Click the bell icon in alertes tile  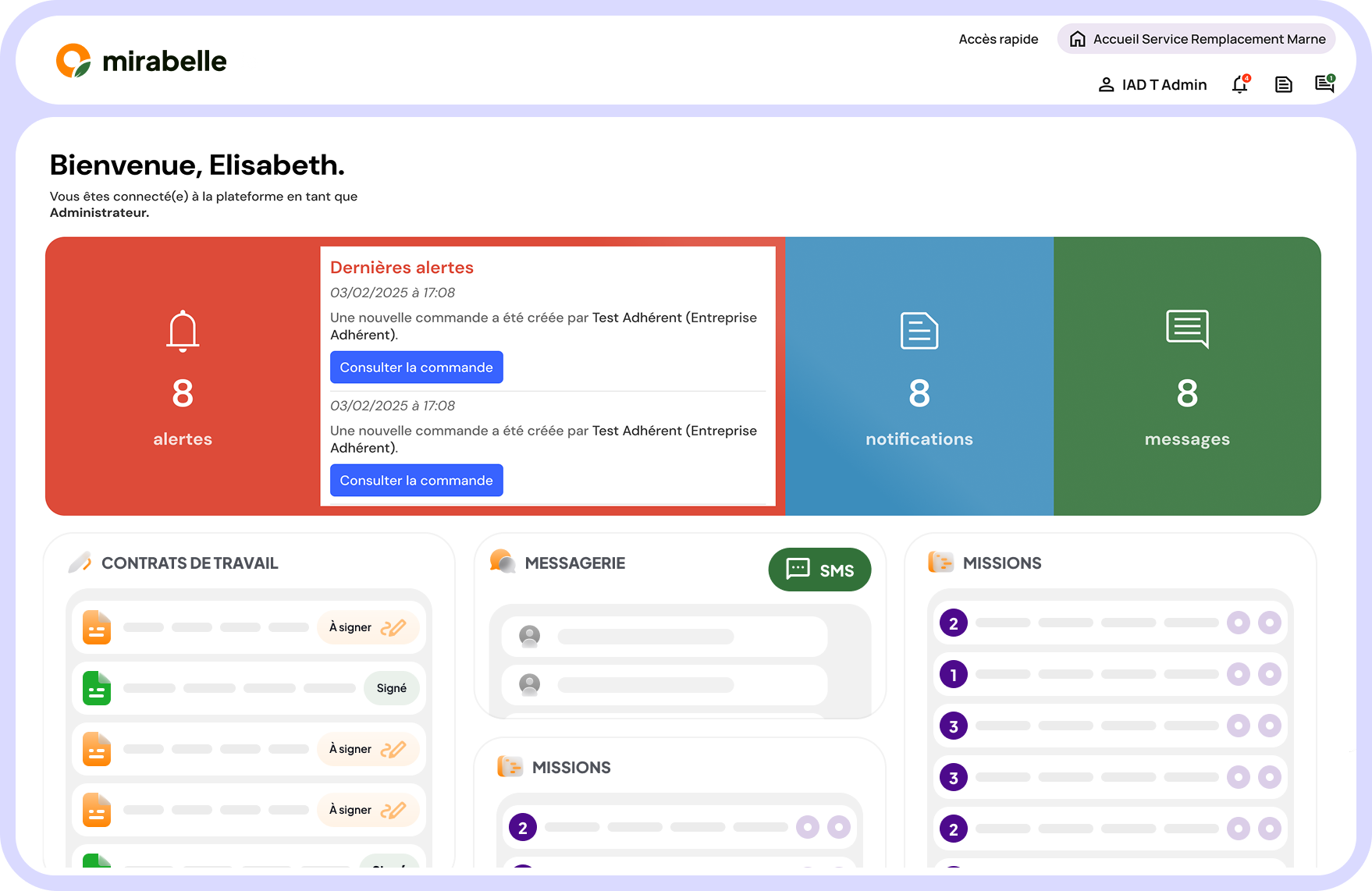(183, 331)
